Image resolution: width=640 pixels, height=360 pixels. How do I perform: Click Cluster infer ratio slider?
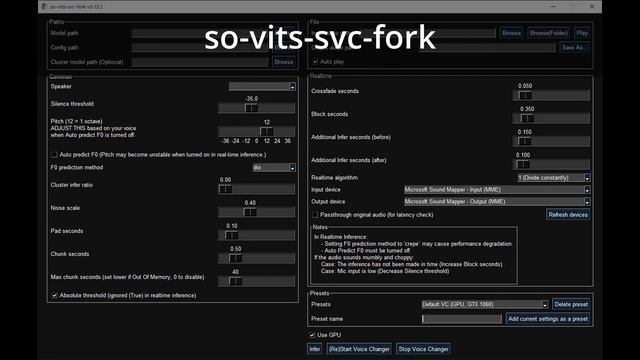pos(256,189)
